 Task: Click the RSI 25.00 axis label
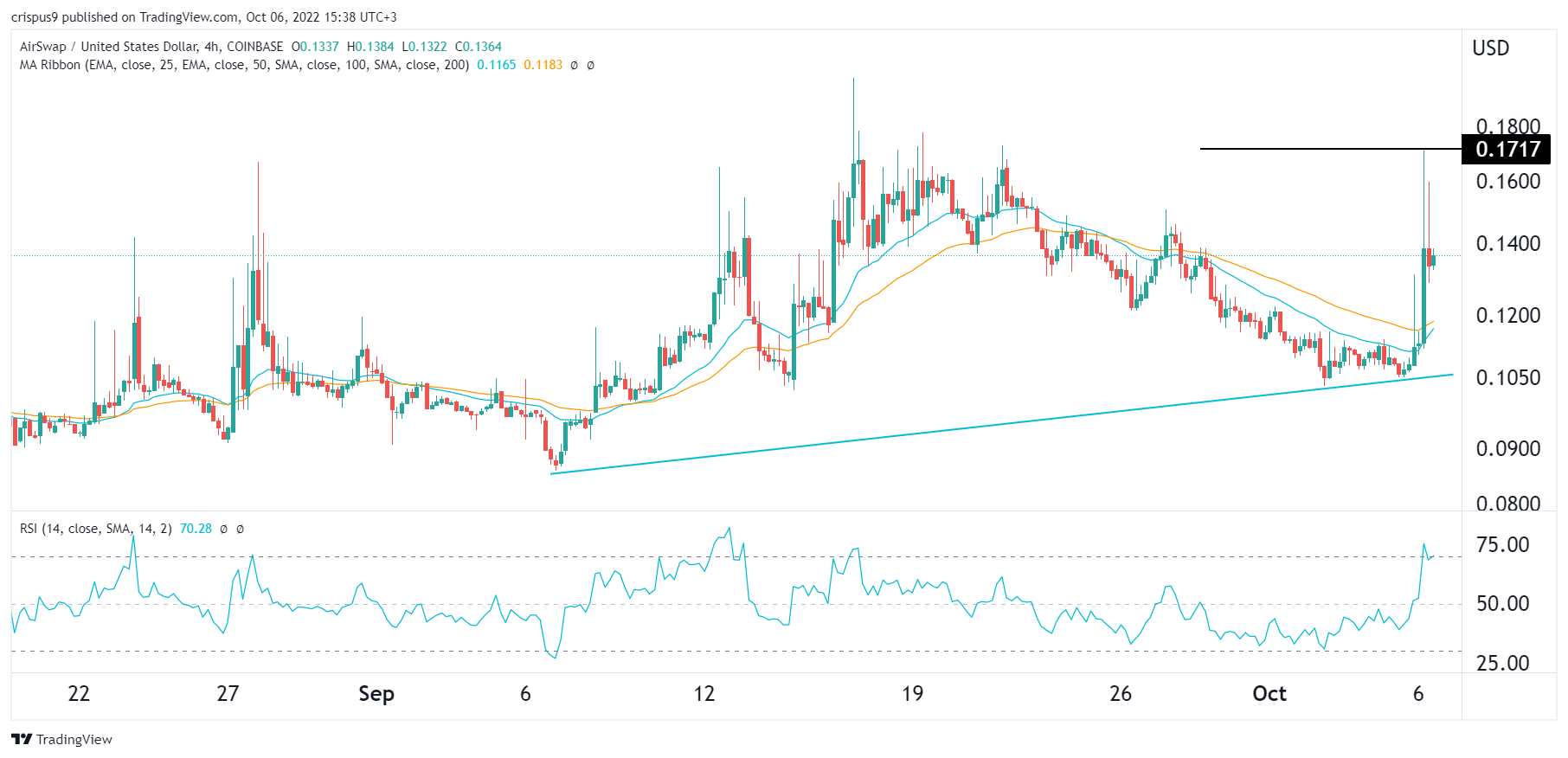click(x=1503, y=664)
